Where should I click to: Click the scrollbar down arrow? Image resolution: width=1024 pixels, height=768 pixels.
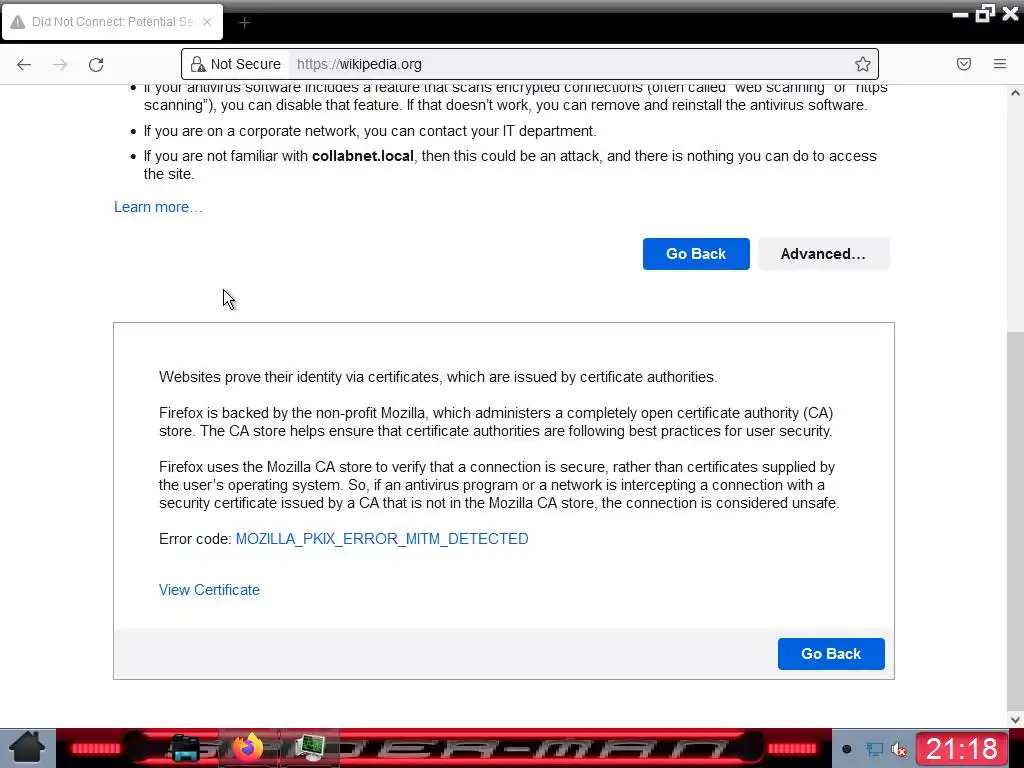1016,720
